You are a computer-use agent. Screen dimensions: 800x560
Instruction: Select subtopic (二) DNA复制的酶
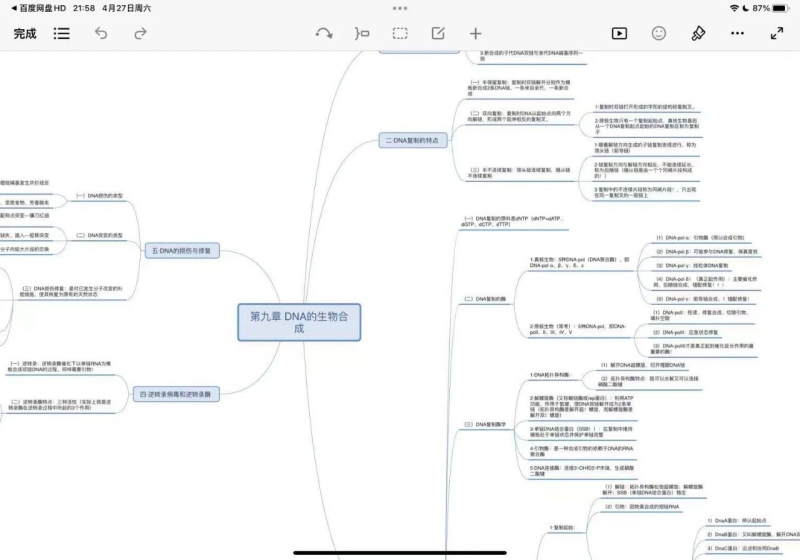click(485, 299)
